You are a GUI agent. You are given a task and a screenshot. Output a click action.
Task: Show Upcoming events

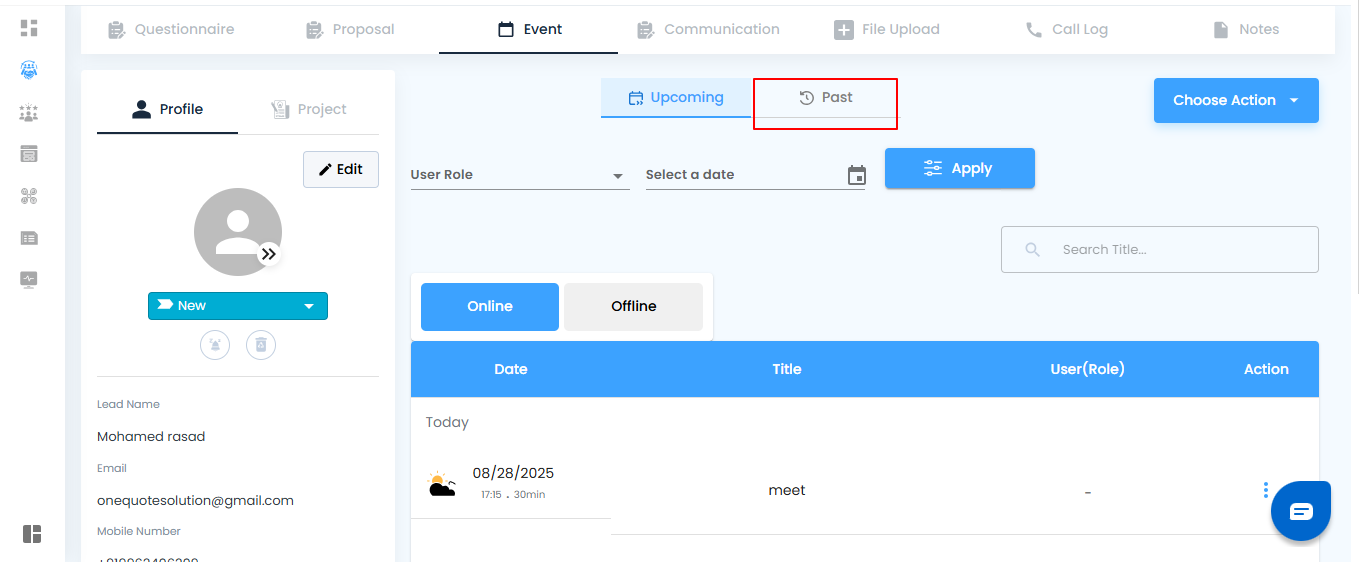coord(676,98)
